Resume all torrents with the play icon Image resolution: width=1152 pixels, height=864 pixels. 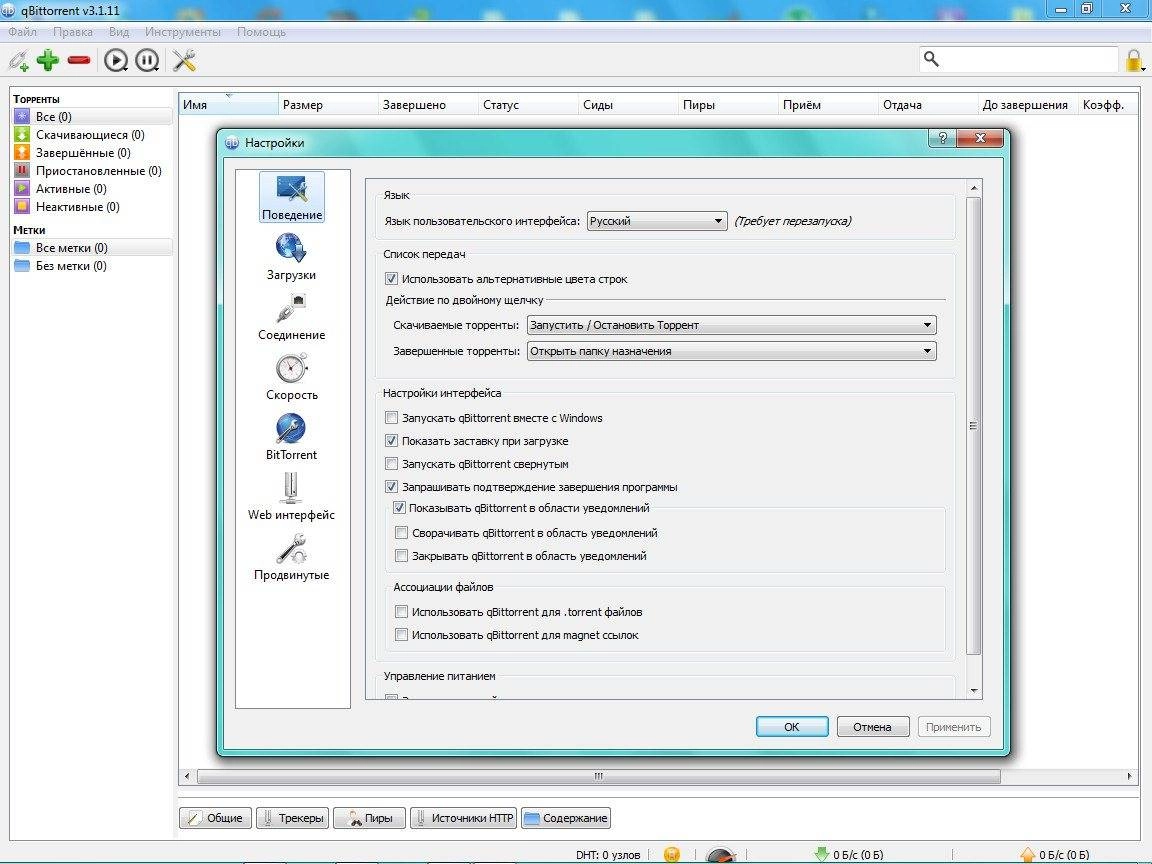[115, 60]
